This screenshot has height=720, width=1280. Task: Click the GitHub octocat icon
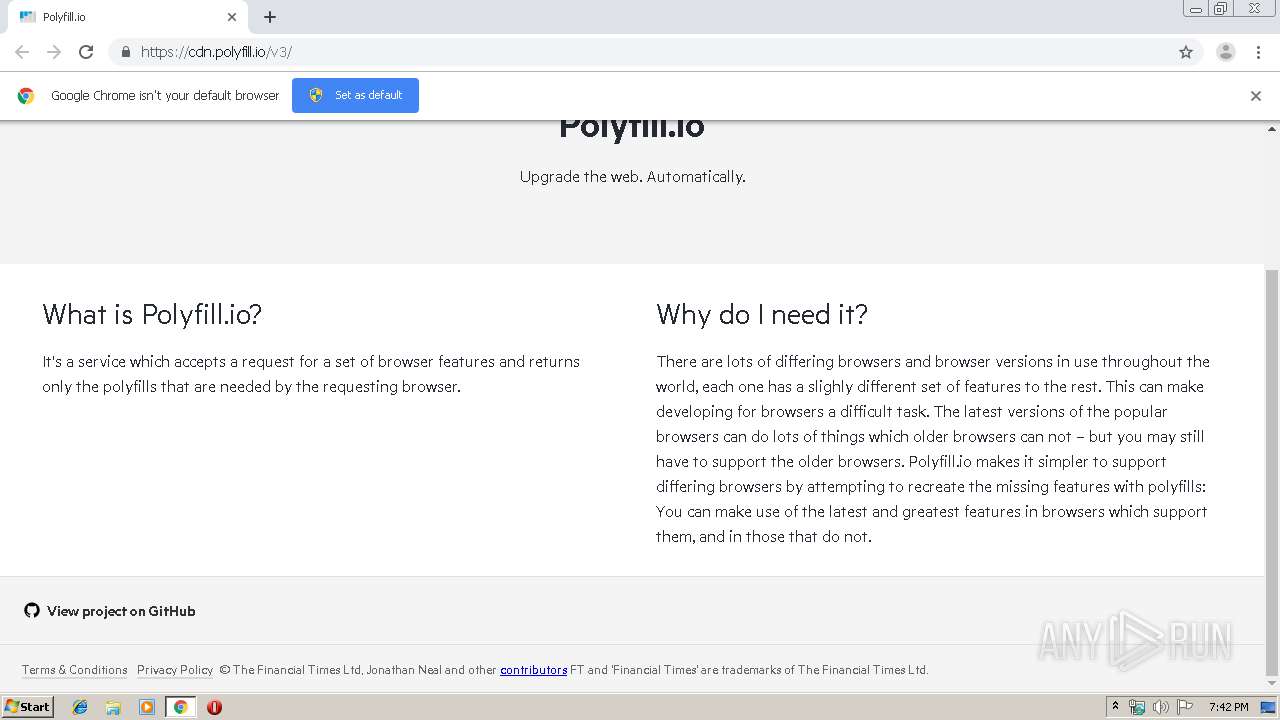point(32,610)
